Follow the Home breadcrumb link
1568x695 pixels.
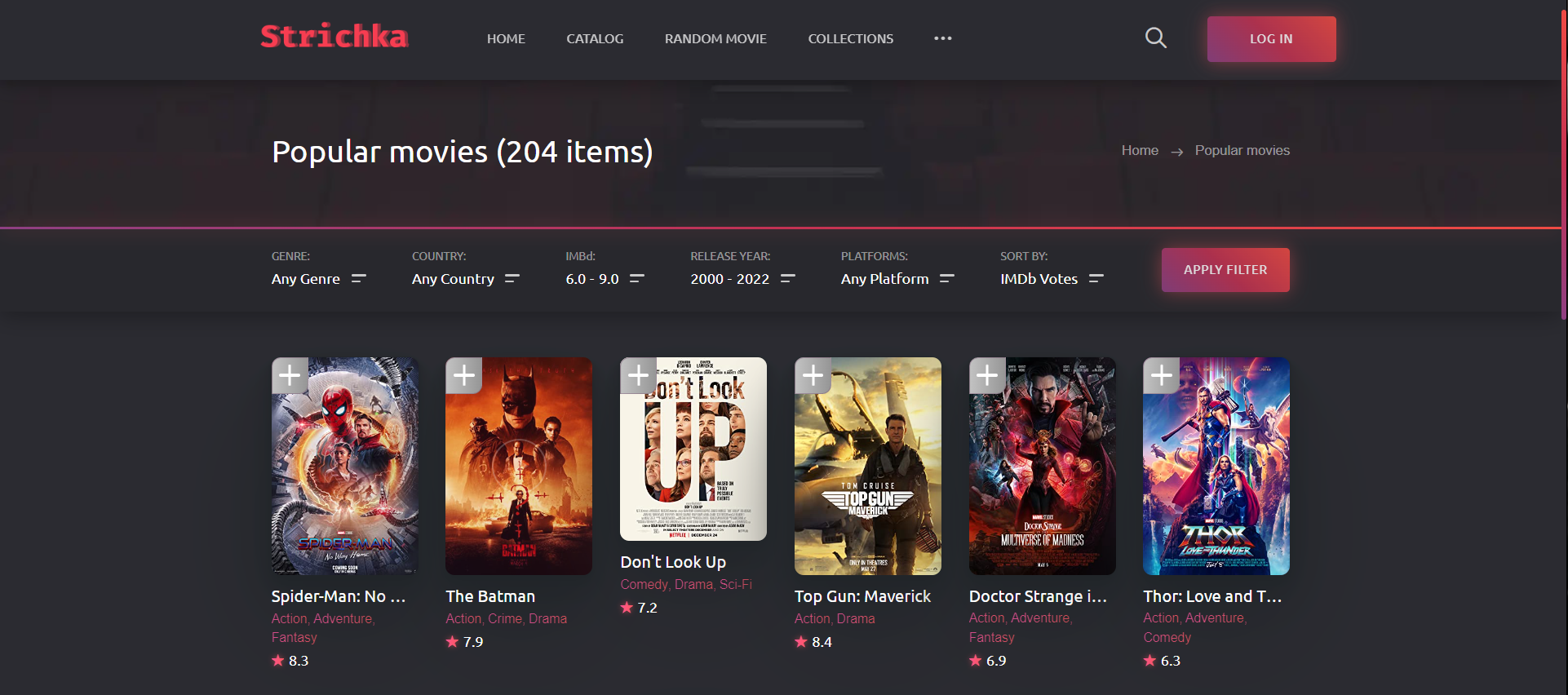1140,150
